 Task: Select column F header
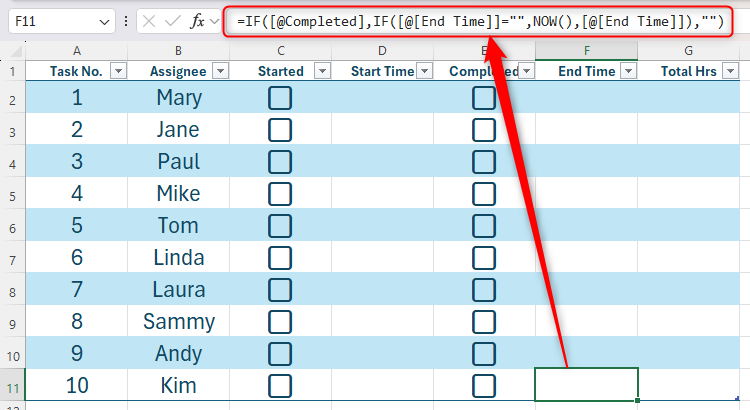[586, 49]
